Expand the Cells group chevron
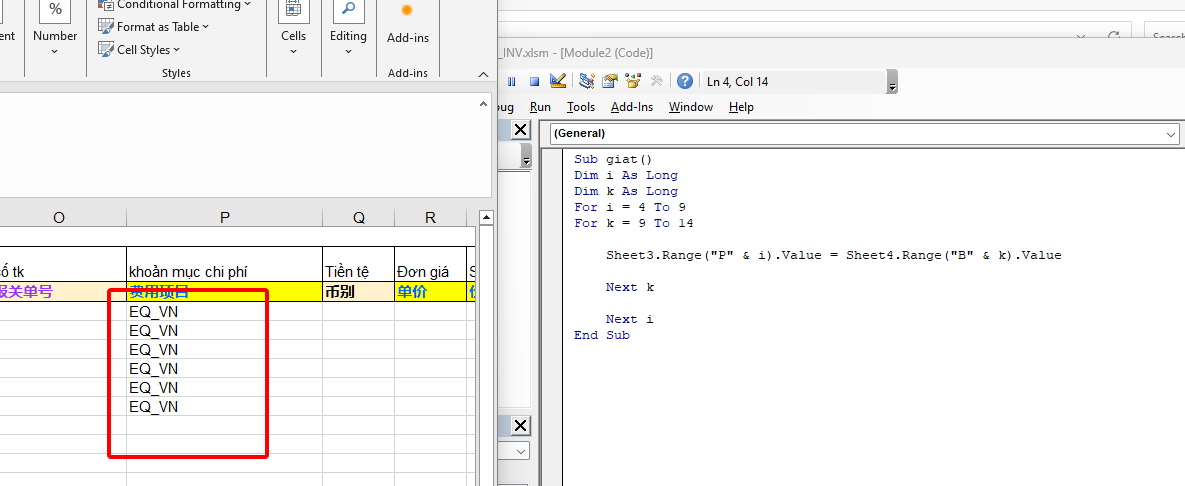1185x486 pixels. click(293, 51)
